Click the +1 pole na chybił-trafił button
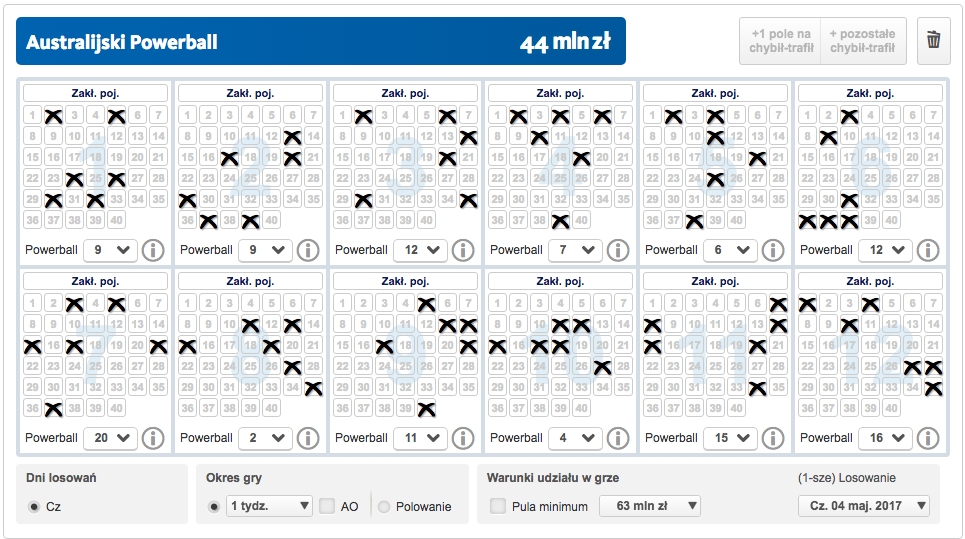 coord(780,41)
